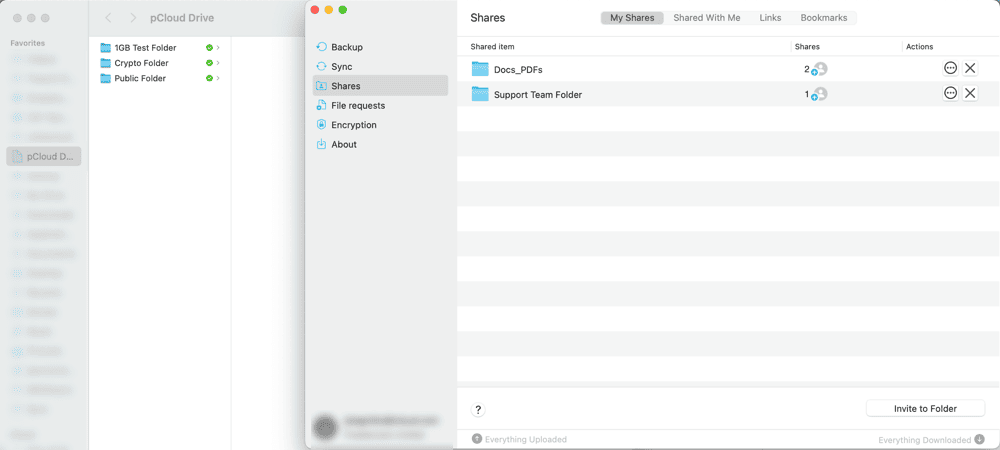
Task: Click the Support Team Folder icon
Action: point(480,94)
